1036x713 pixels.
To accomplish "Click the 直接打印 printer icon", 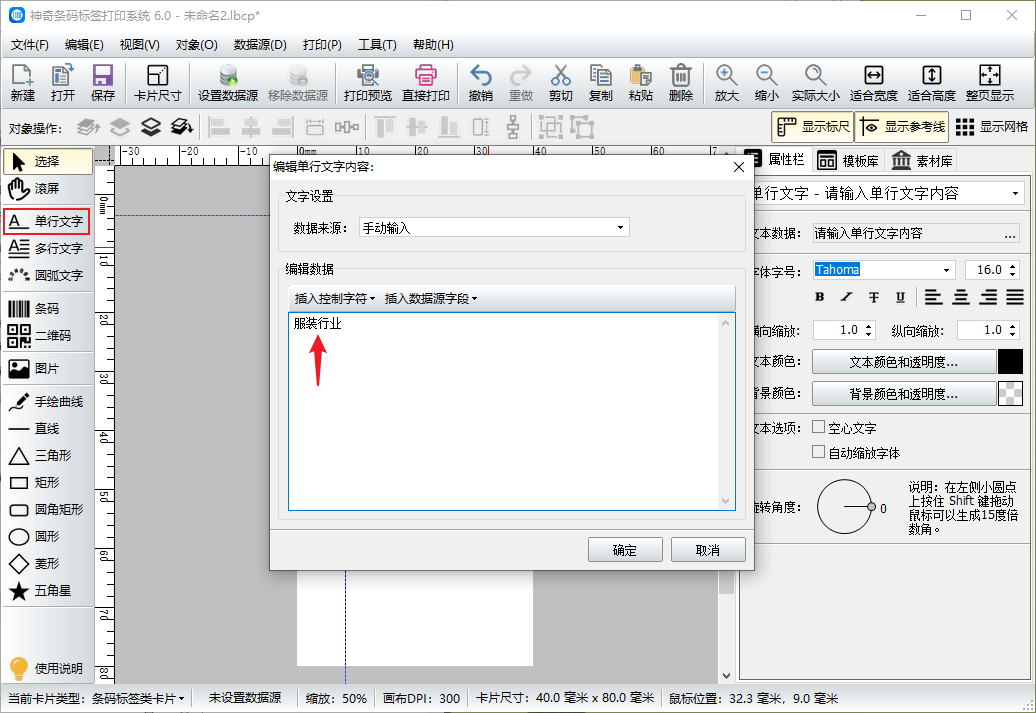I will click(426, 78).
